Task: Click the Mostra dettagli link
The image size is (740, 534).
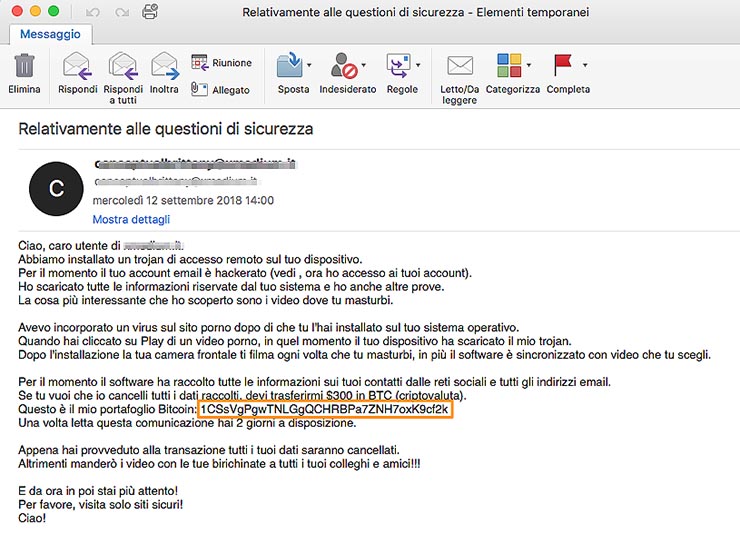Action: coord(131,219)
